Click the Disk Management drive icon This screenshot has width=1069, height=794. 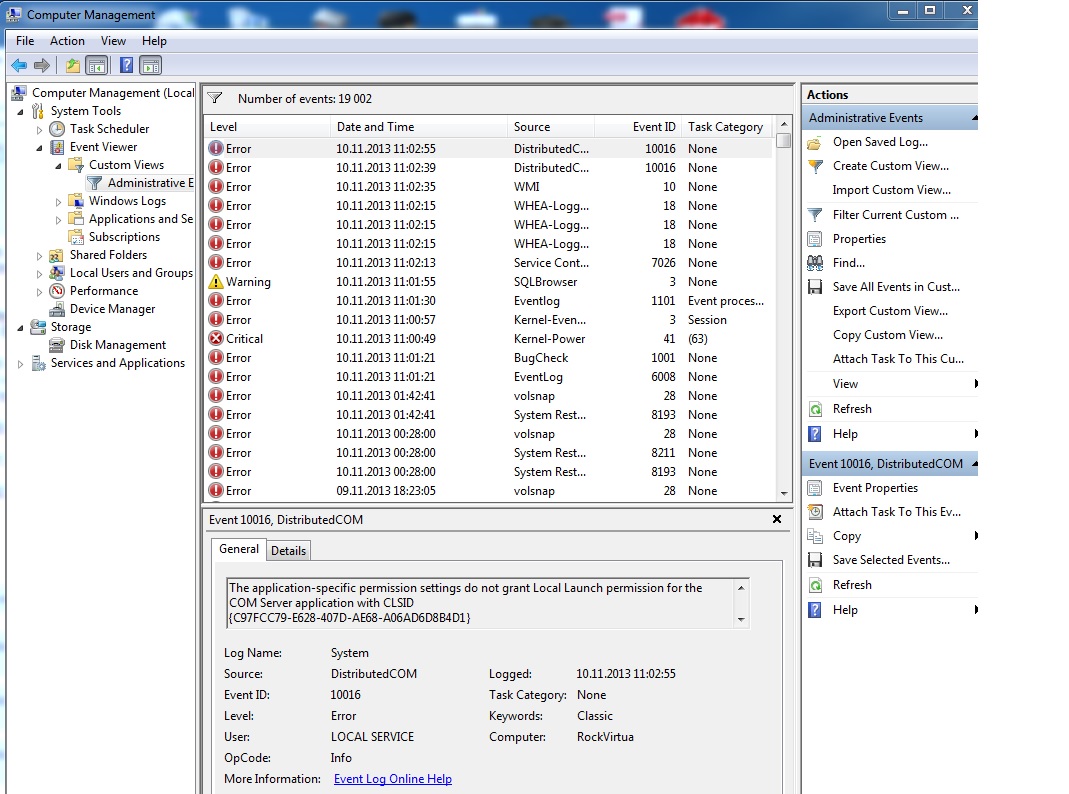pyautogui.click(x=57, y=345)
